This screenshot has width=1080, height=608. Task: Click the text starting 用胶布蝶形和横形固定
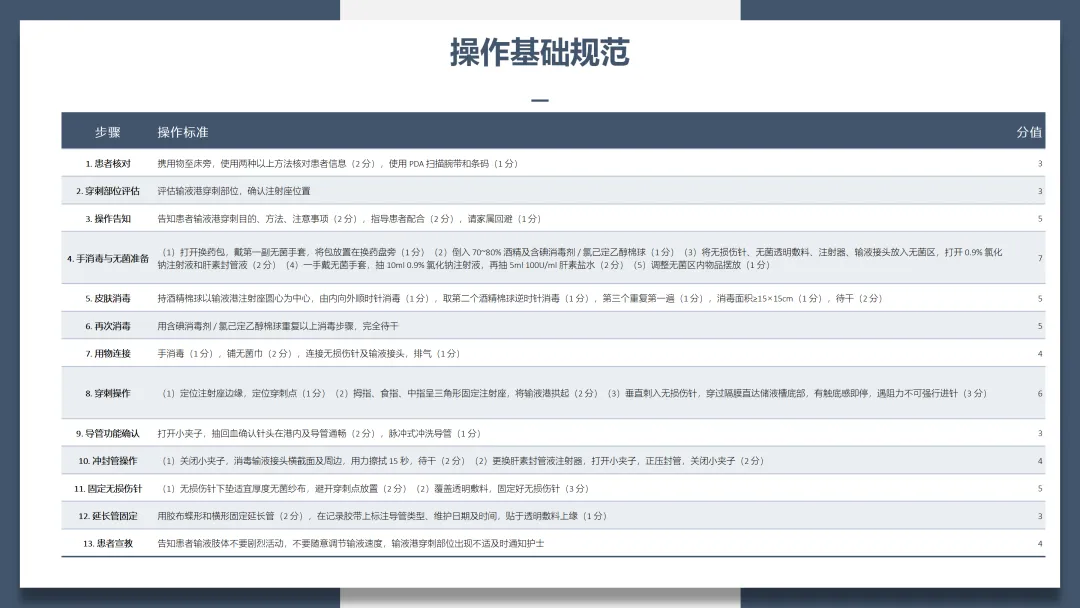tap(382, 516)
